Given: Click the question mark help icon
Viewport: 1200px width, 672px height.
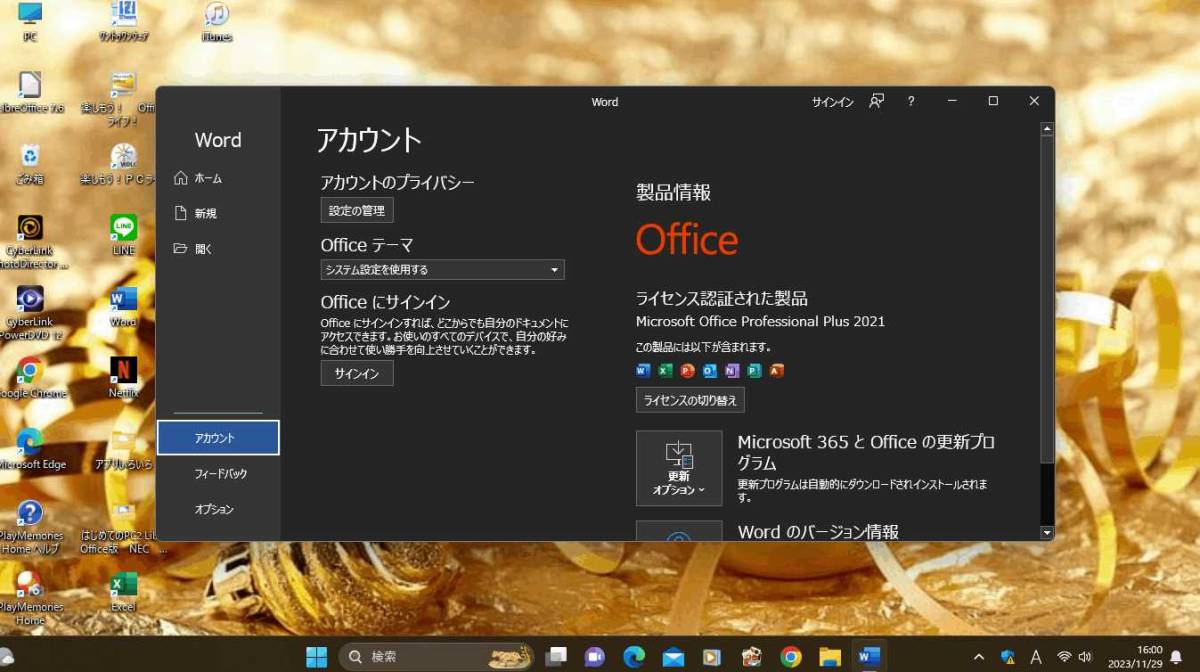Looking at the screenshot, I should point(911,101).
